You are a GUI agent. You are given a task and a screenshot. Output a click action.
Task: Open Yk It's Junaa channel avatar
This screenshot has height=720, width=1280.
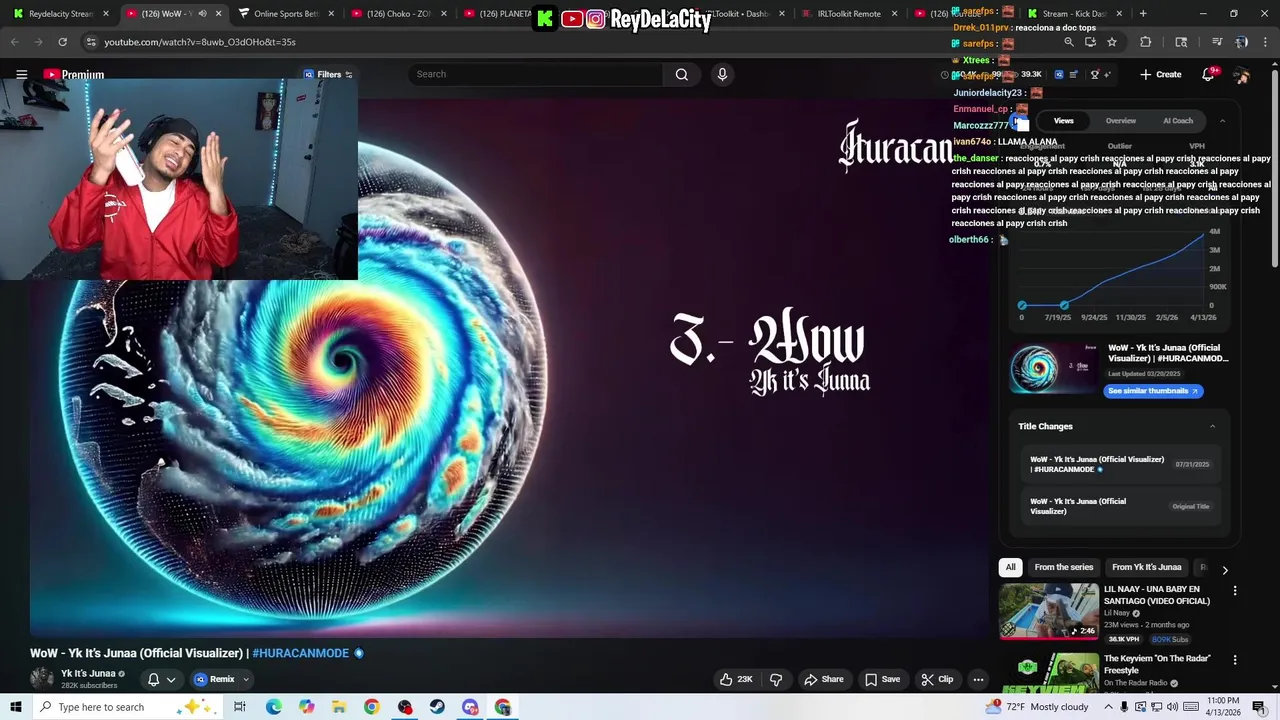42,678
